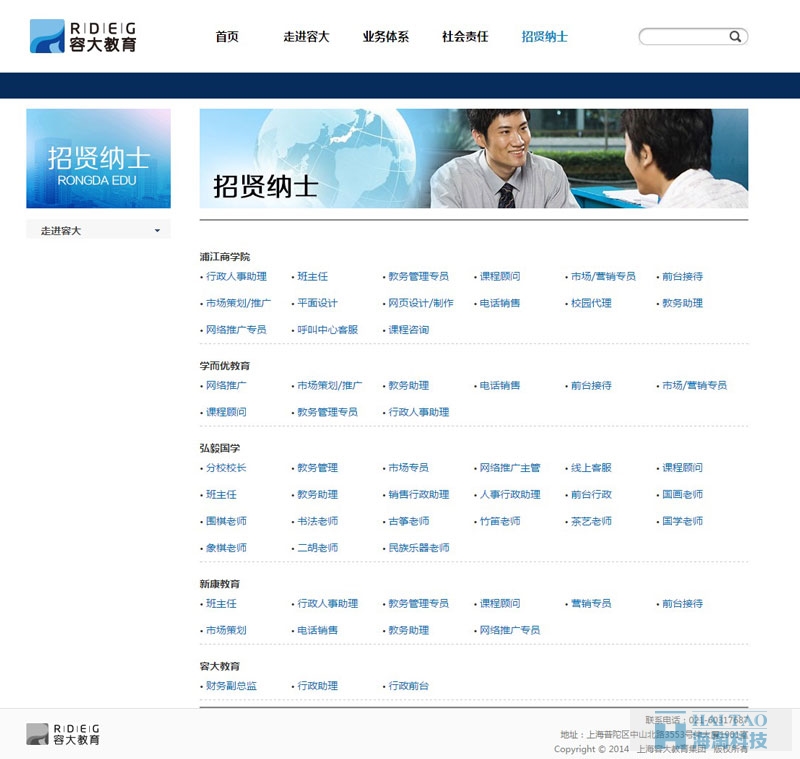Open the 招贤纳士 navigation item
Image resolution: width=800 pixels, height=759 pixels.
tap(544, 36)
